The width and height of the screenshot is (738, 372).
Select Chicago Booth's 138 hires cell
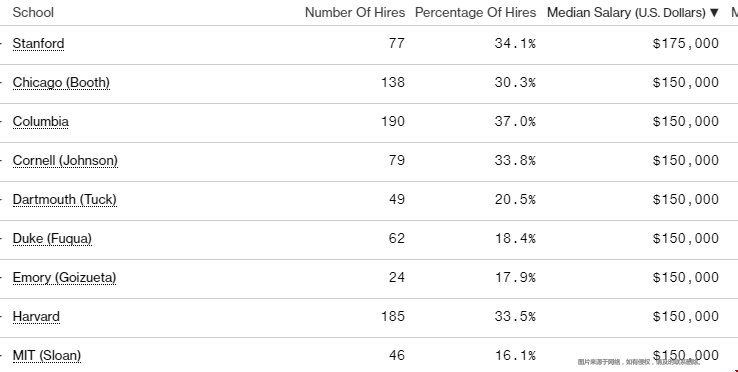(x=393, y=82)
